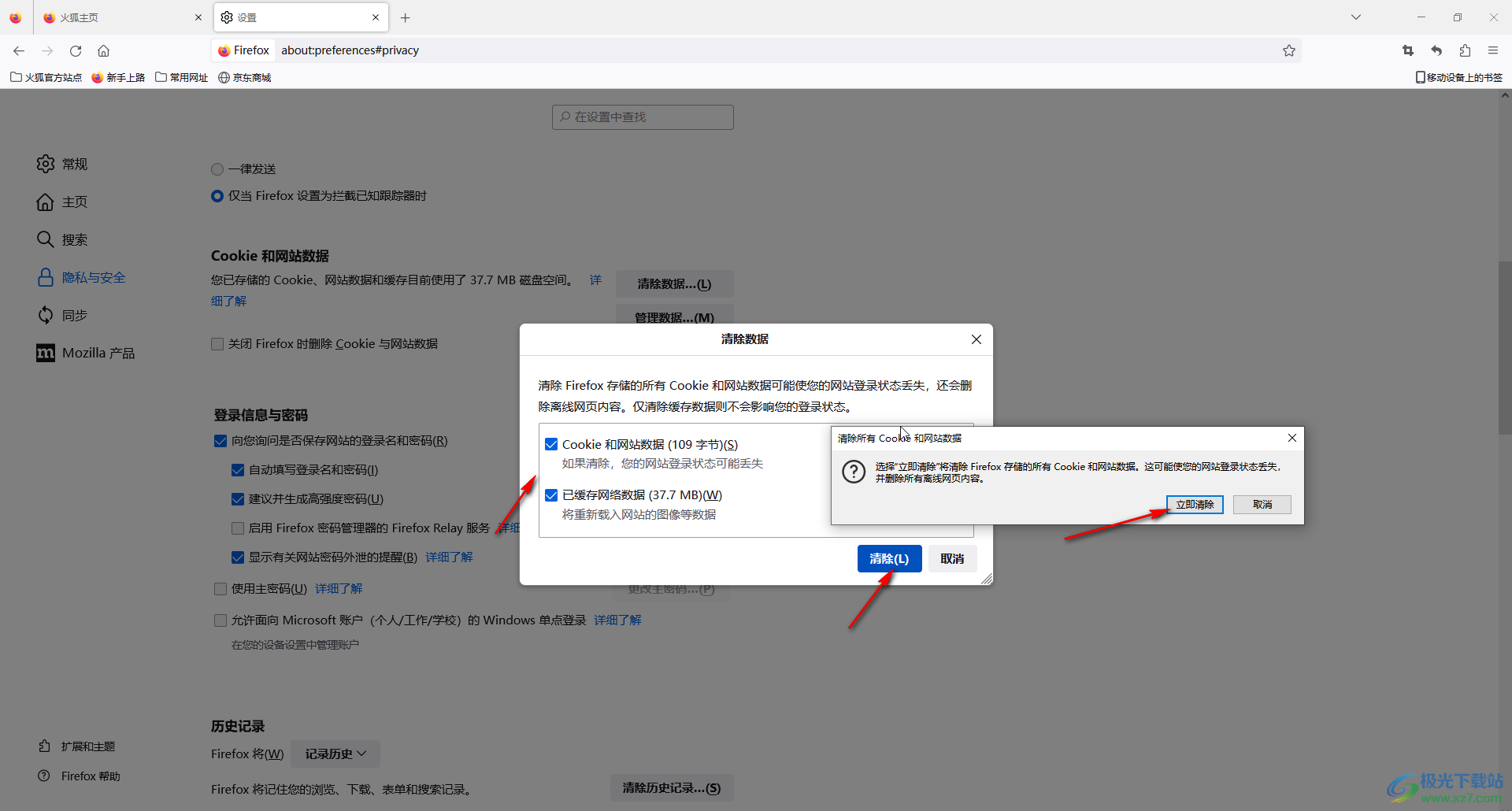The width and height of the screenshot is (1512, 811).
Task: Uncheck Cookie 和网站数据 checkbox
Action: 551,444
